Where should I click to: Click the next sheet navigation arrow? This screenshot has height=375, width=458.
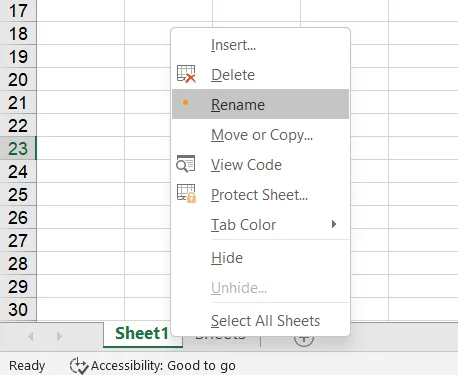pyautogui.click(x=59, y=336)
